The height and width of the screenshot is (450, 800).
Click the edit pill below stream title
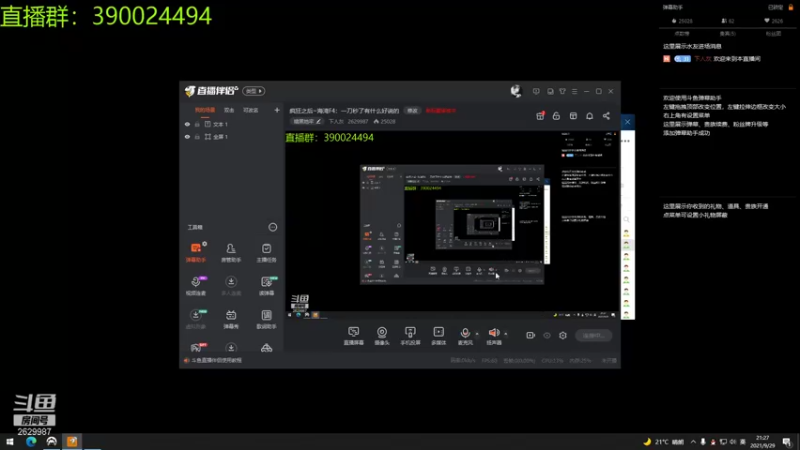pos(307,121)
